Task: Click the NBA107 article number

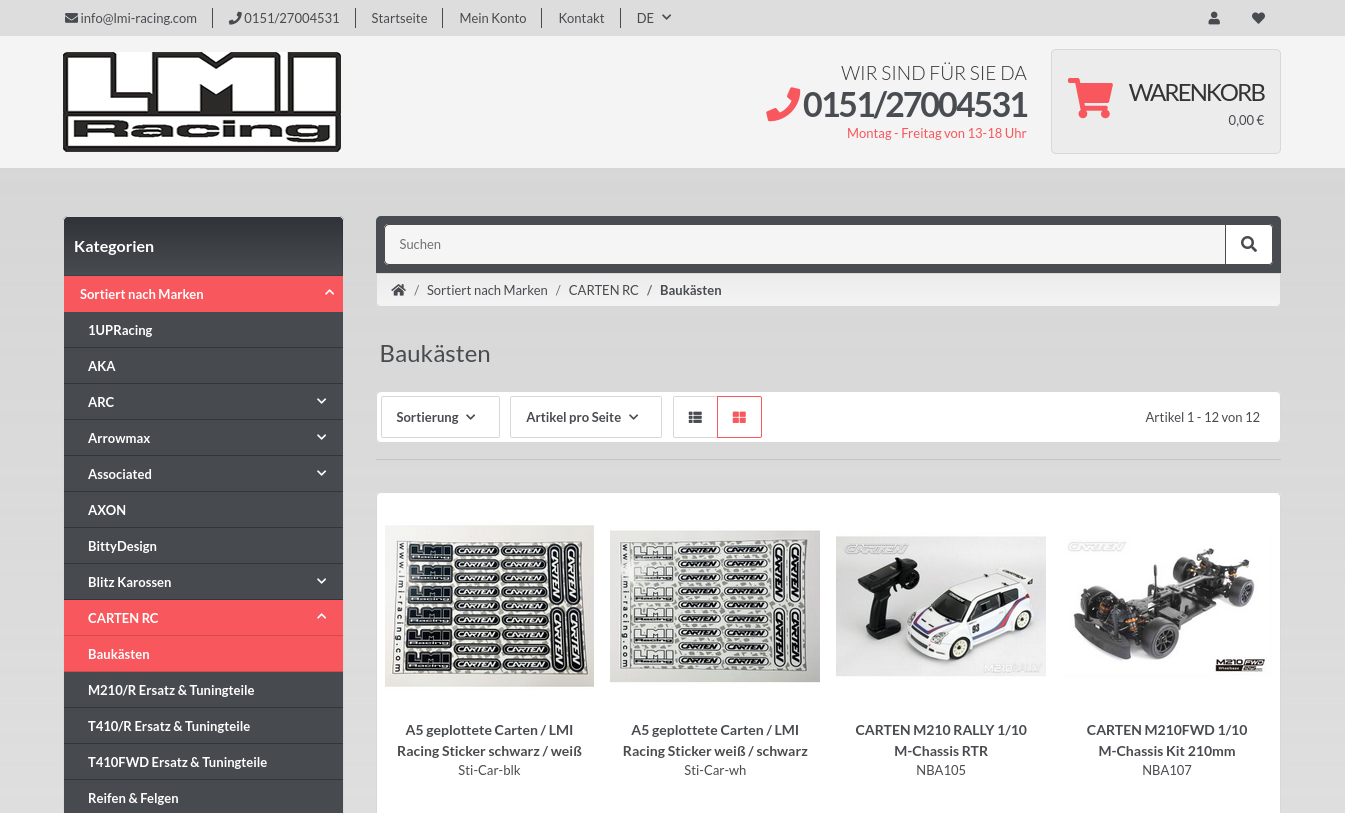Action: point(1167,770)
